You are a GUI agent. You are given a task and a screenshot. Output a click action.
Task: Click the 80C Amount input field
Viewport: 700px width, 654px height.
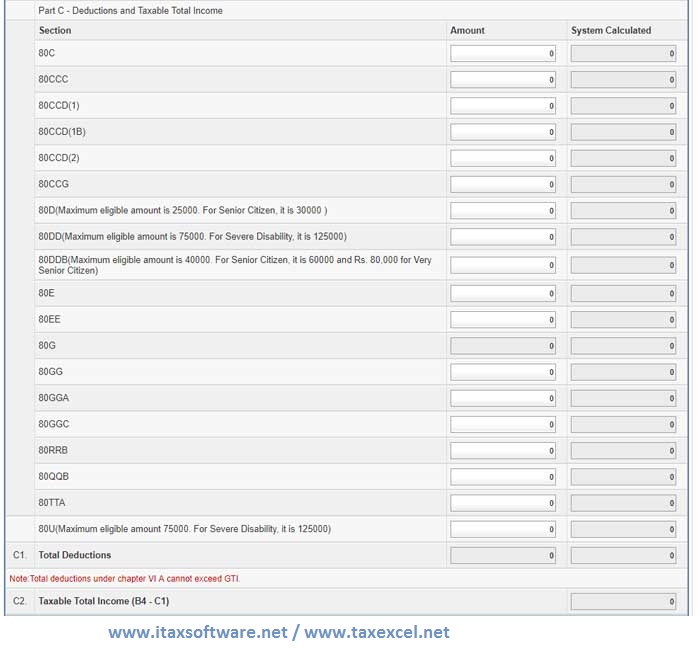[x=503, y=53]
